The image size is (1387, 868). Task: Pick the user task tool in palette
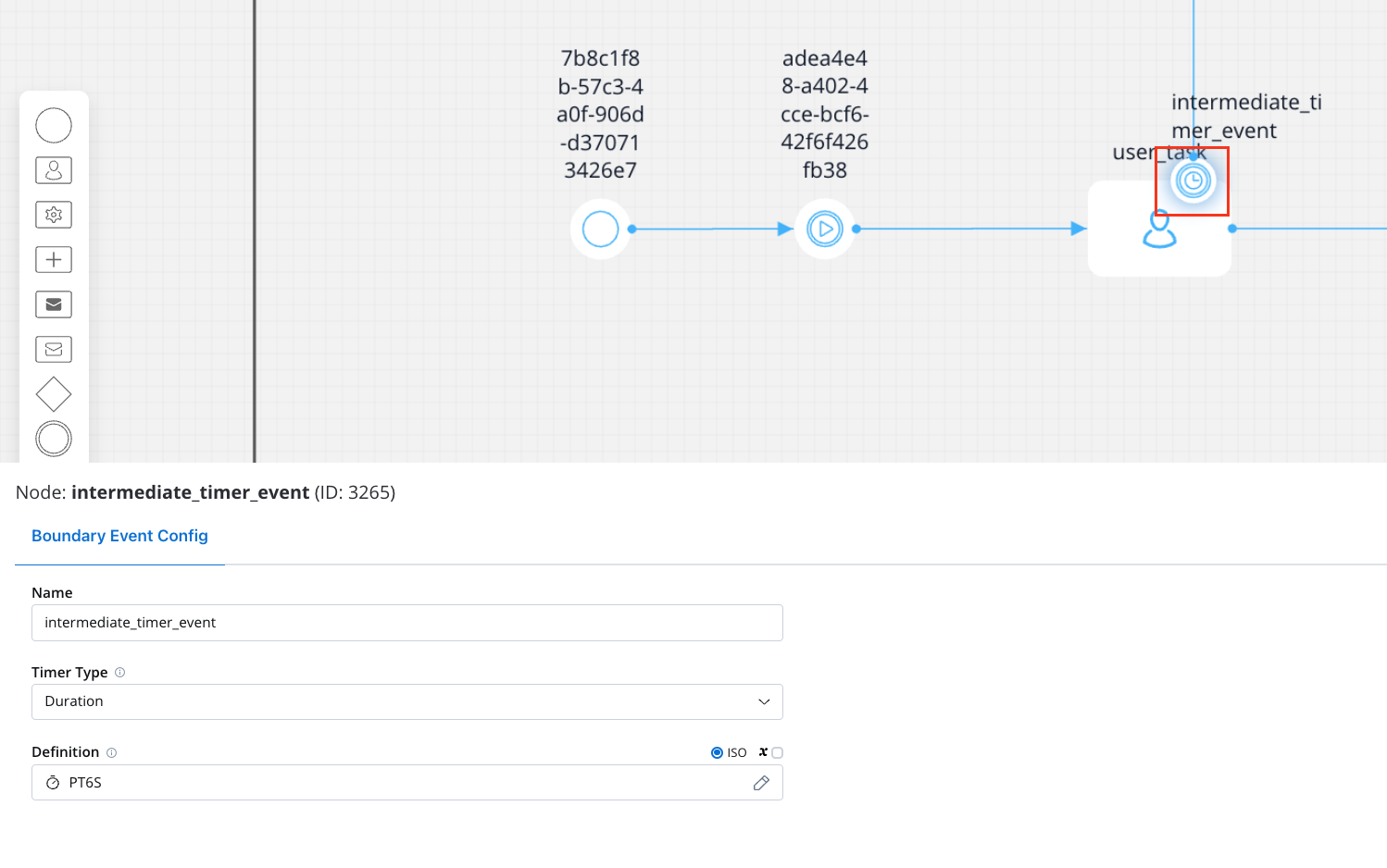click(54, 170)
